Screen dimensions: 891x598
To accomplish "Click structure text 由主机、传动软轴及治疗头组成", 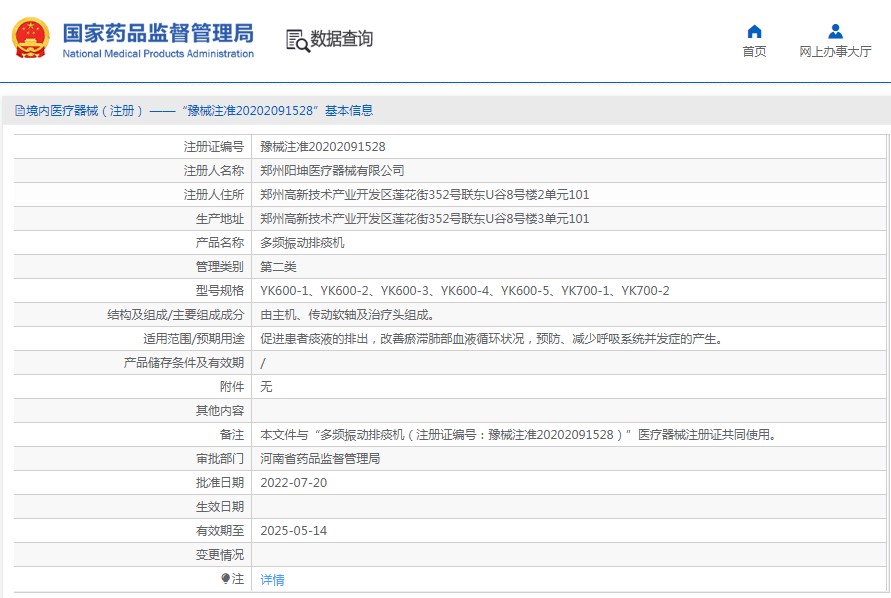I will pyautogui.click(x=347, y=315).
